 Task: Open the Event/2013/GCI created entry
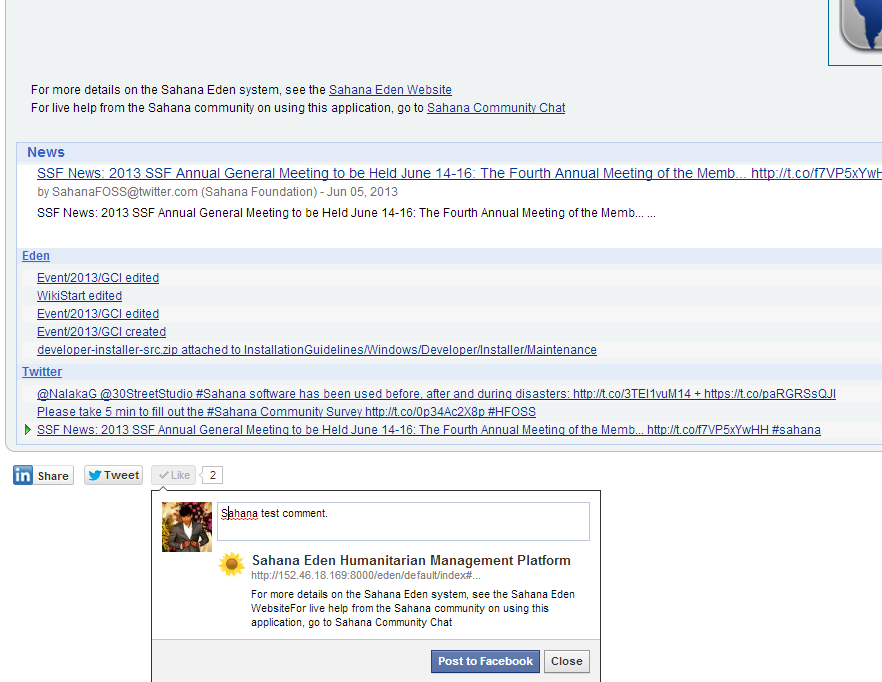(x=101, y=332)
